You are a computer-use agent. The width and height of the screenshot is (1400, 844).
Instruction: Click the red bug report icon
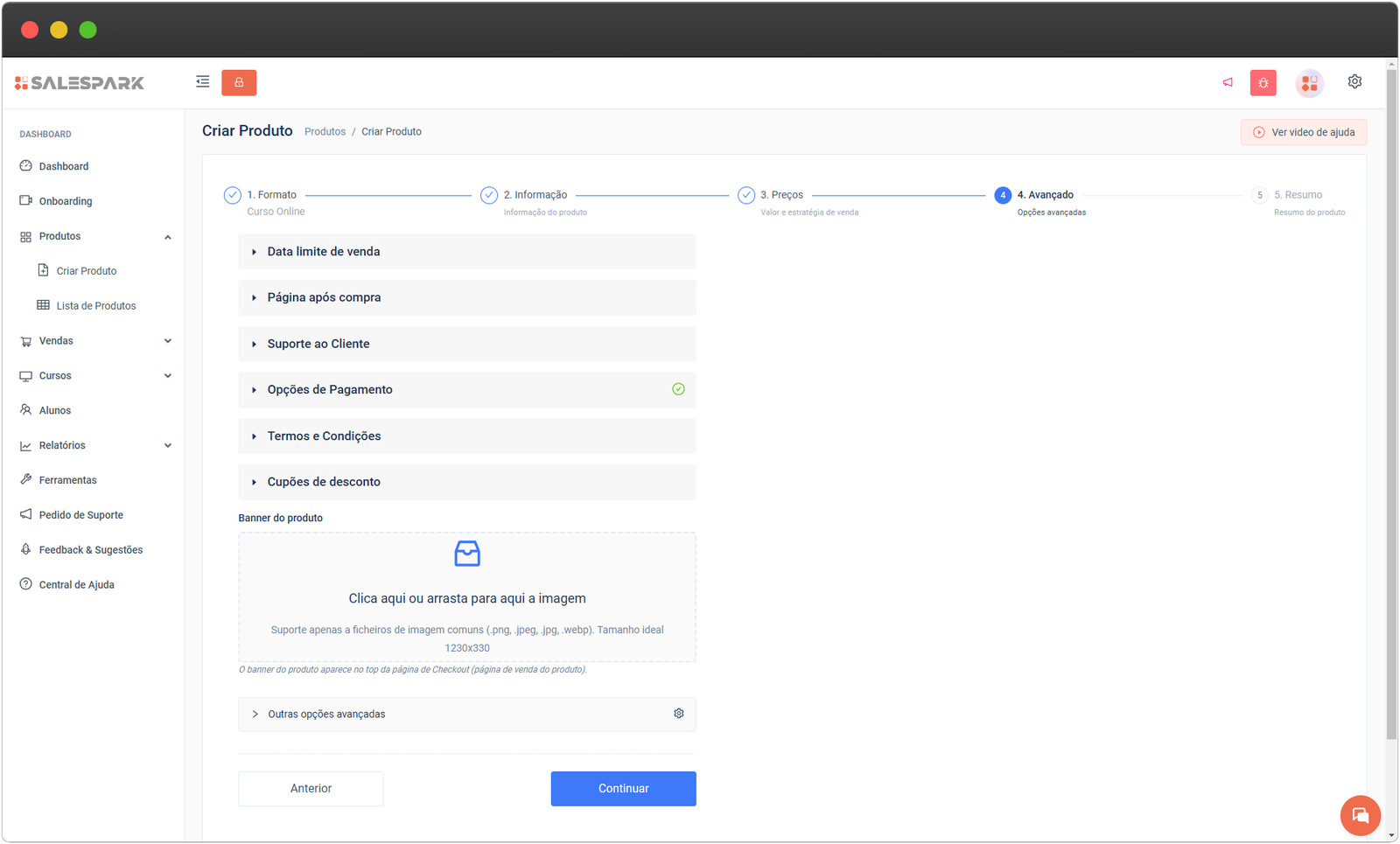click(1263, 82)
